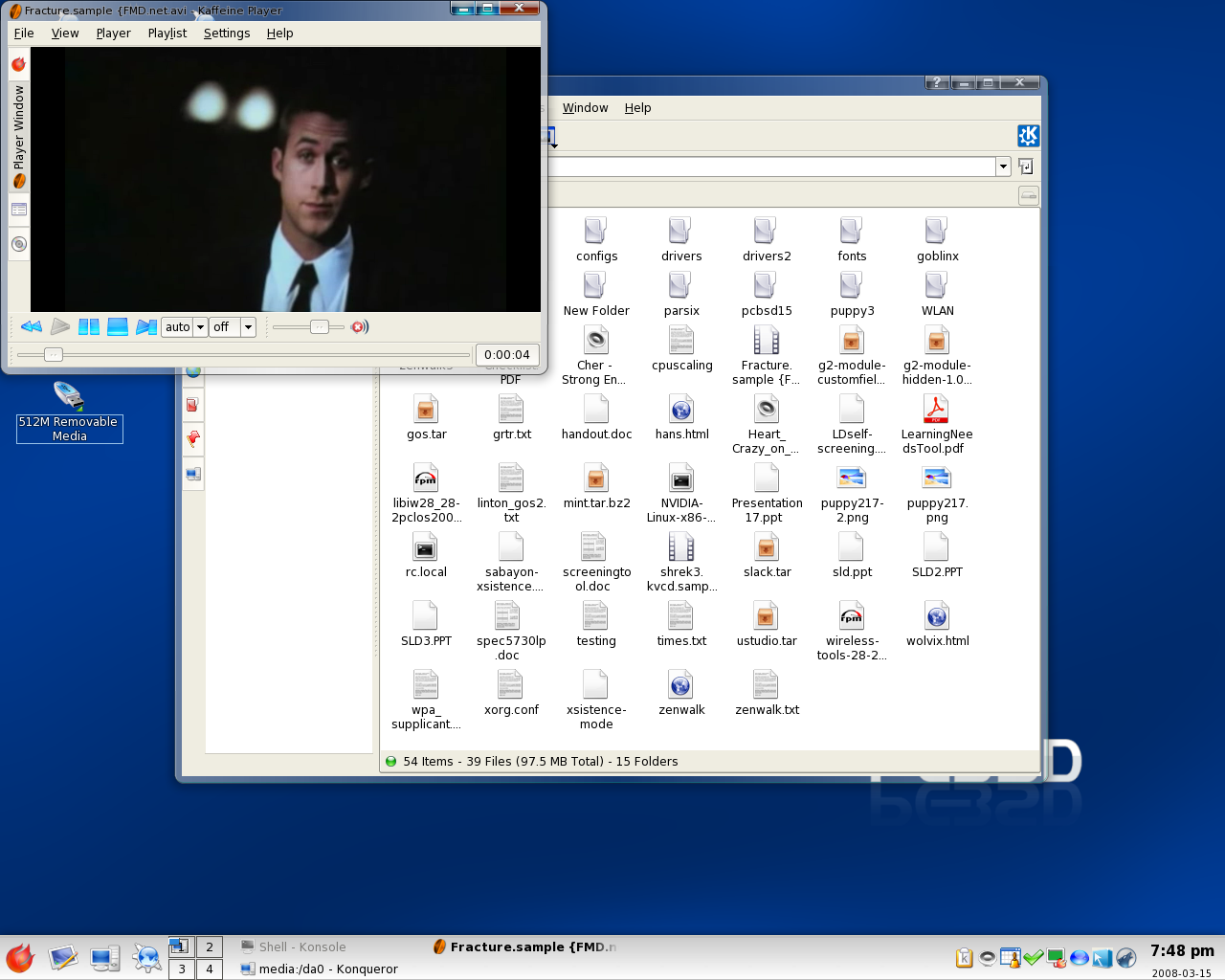
Task: Select the wireless-tools-28-2 rpm package
Action: (x=852, y=631)
